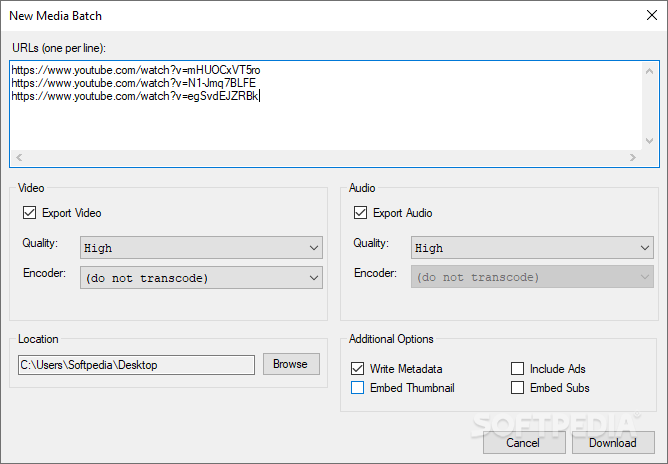Click the Location path field

[x=136, y=365]
